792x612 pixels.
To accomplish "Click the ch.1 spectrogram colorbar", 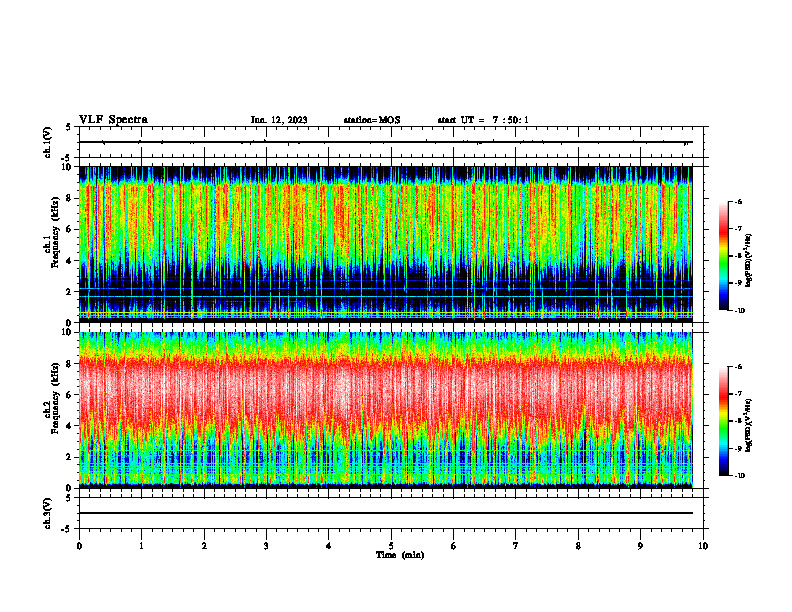I will [723, 256].
